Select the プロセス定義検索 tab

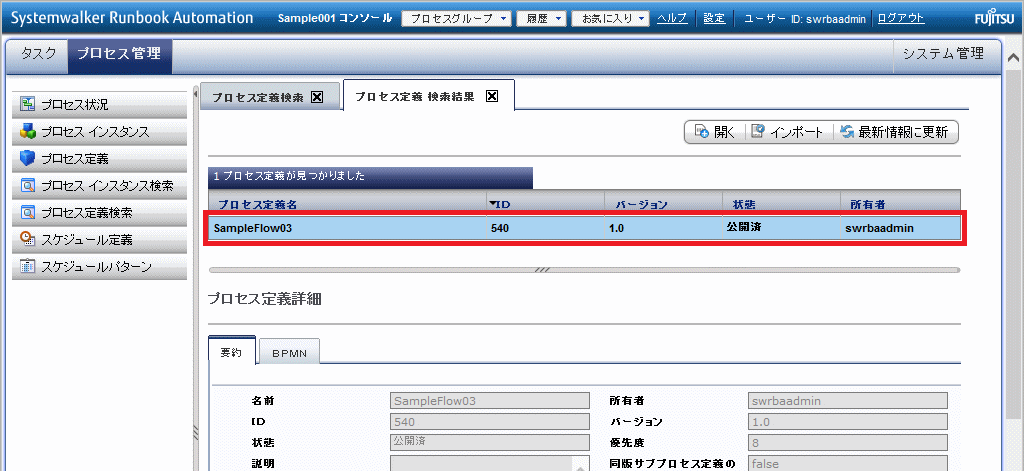(270, 97)
